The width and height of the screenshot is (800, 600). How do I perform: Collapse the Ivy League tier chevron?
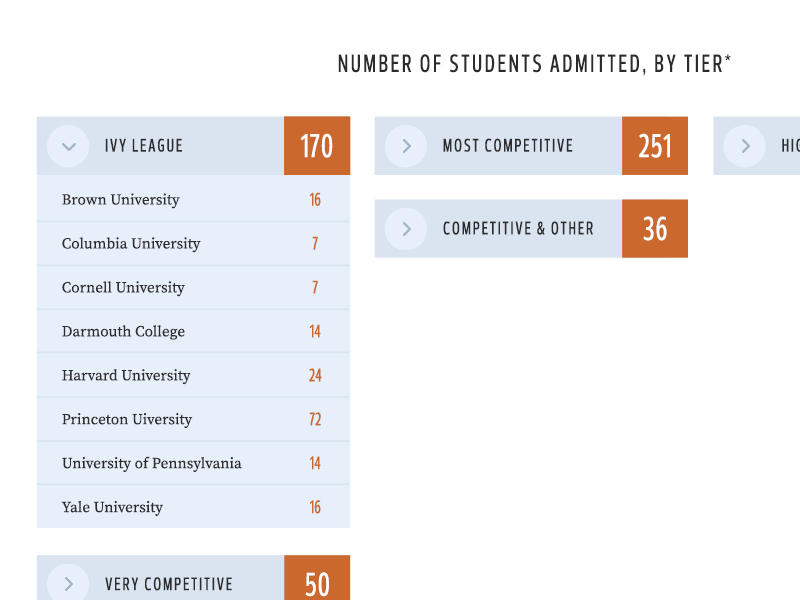(68, 146)
